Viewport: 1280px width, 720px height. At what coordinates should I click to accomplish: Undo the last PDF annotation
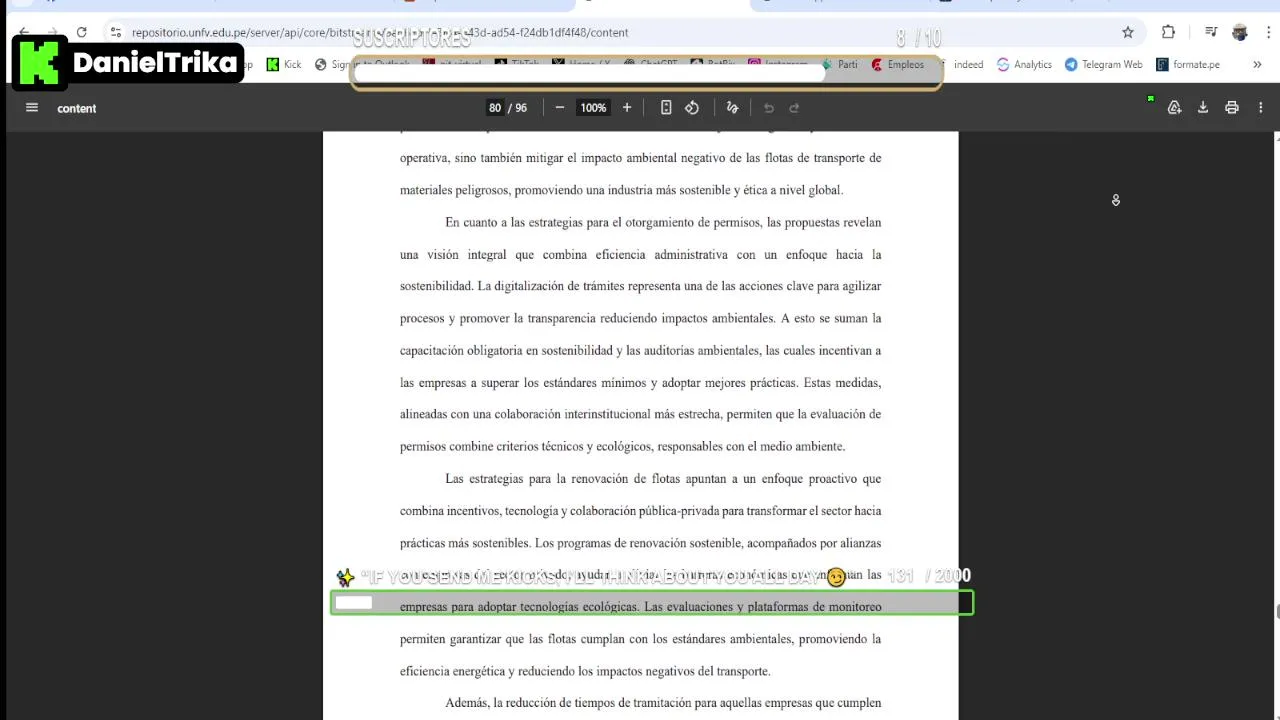click(x=769, y=108)
